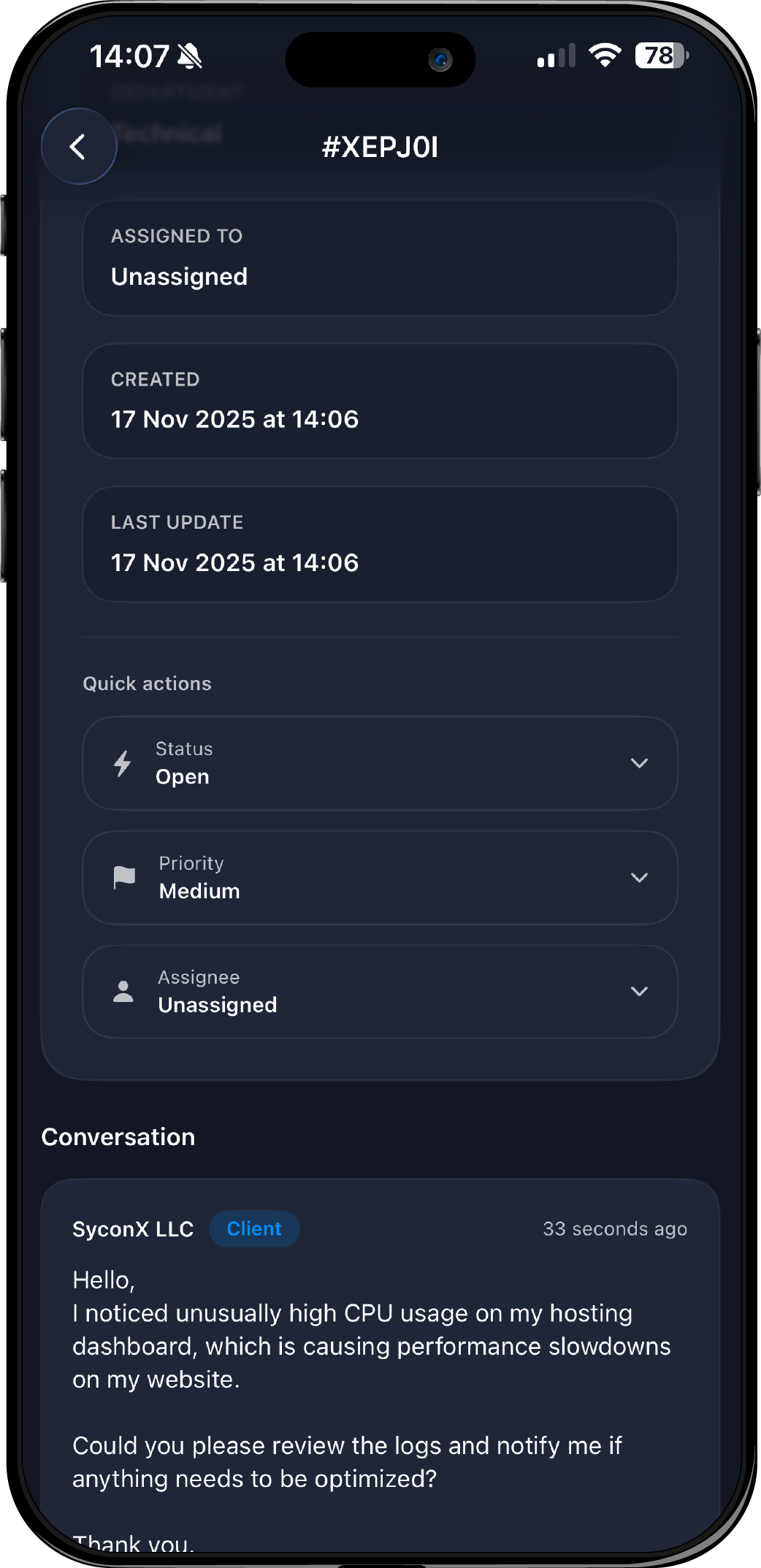Tap the back arrow button
The height and width of the screenshot is (1568, 761).
pos(78,146)
